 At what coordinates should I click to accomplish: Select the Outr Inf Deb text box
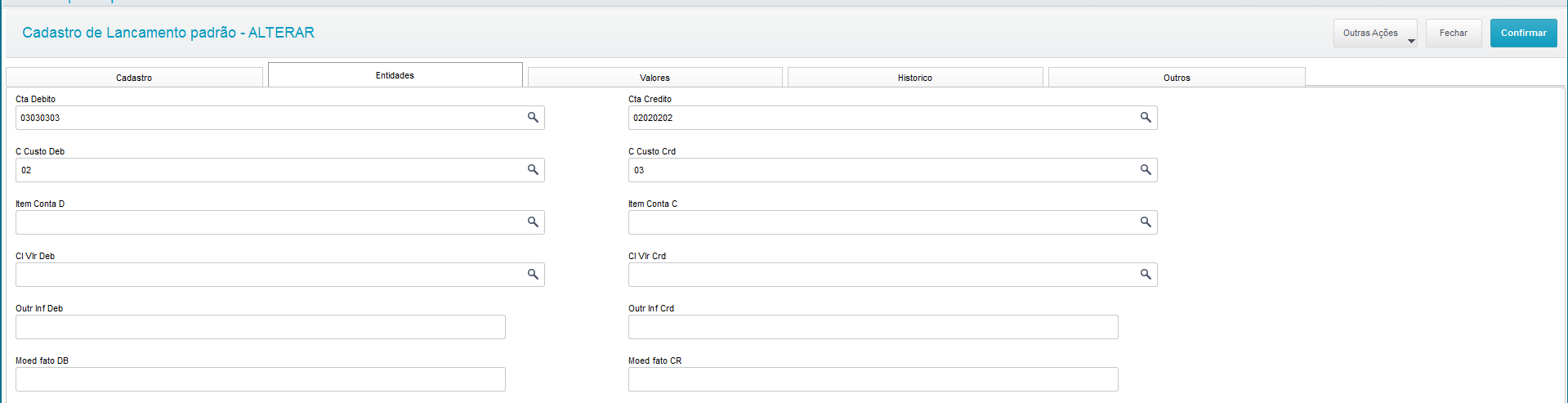tap(261, 327)
